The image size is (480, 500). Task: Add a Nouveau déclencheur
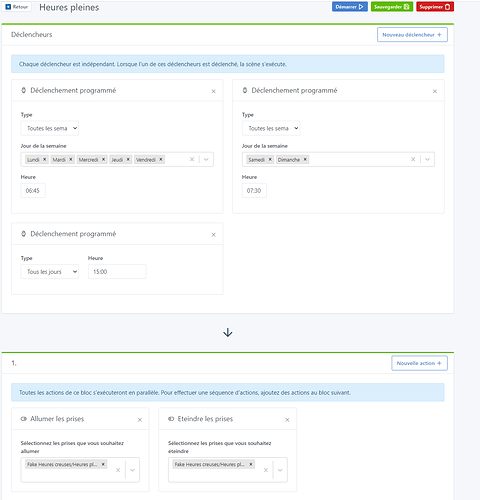[412, 35]
